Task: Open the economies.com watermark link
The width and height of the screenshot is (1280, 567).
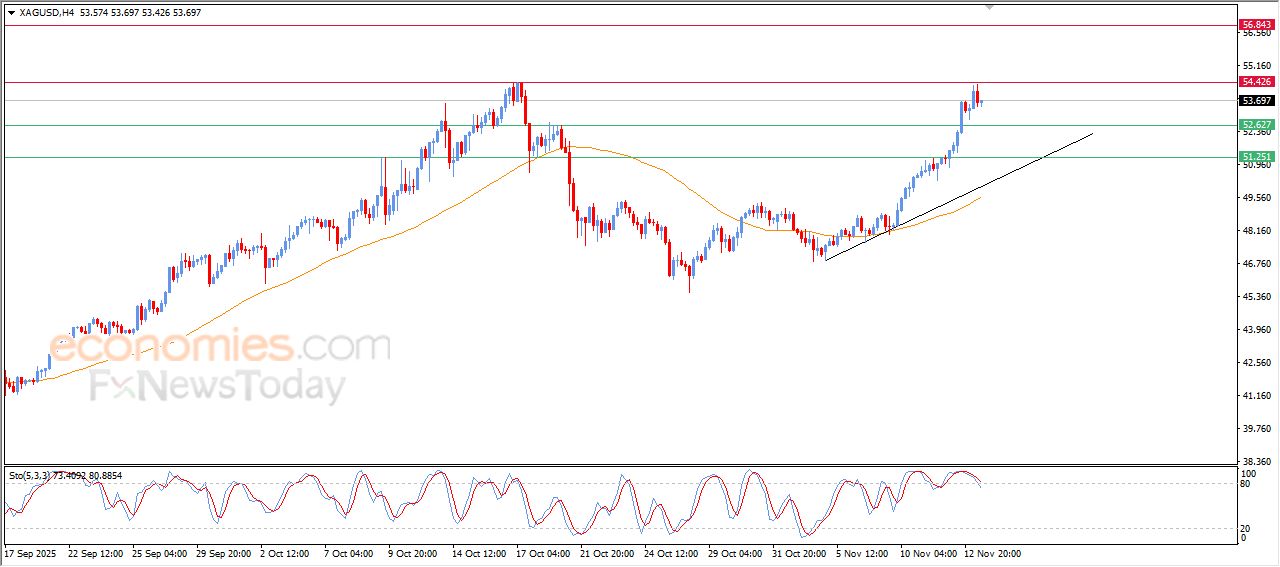Action: (x=220, y=348)
